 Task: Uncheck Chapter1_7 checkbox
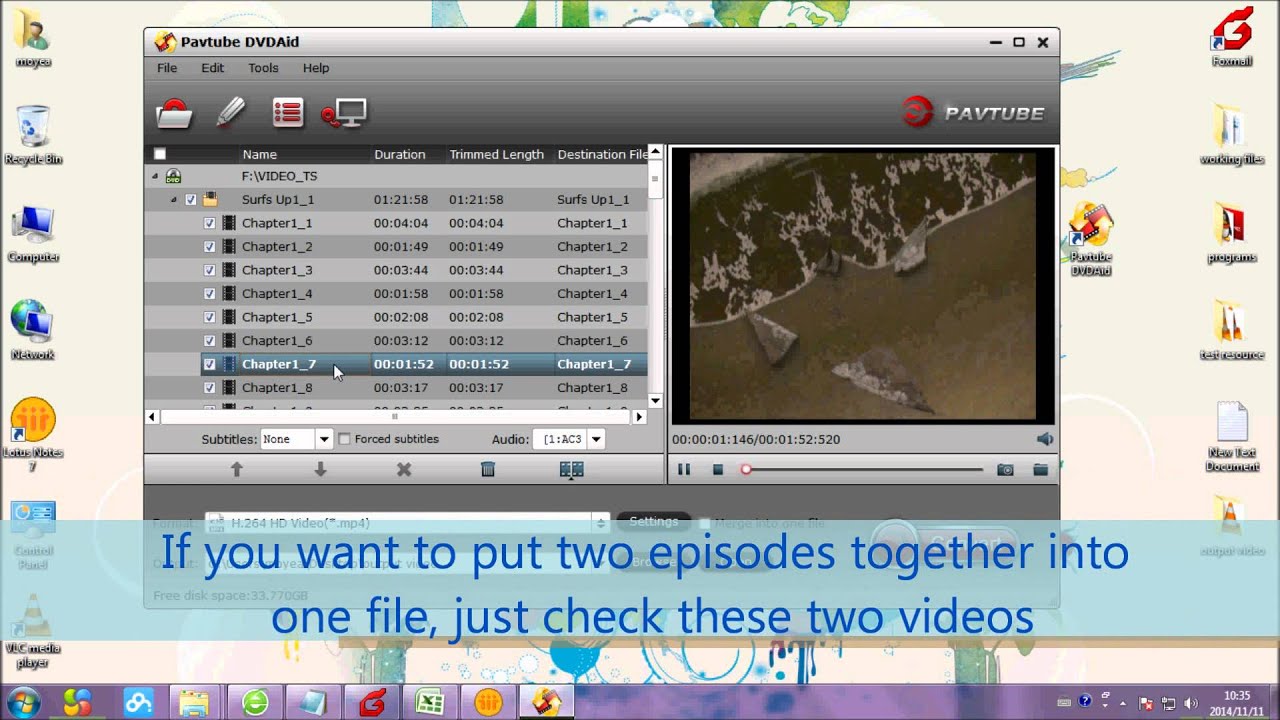tap(209, 364)
